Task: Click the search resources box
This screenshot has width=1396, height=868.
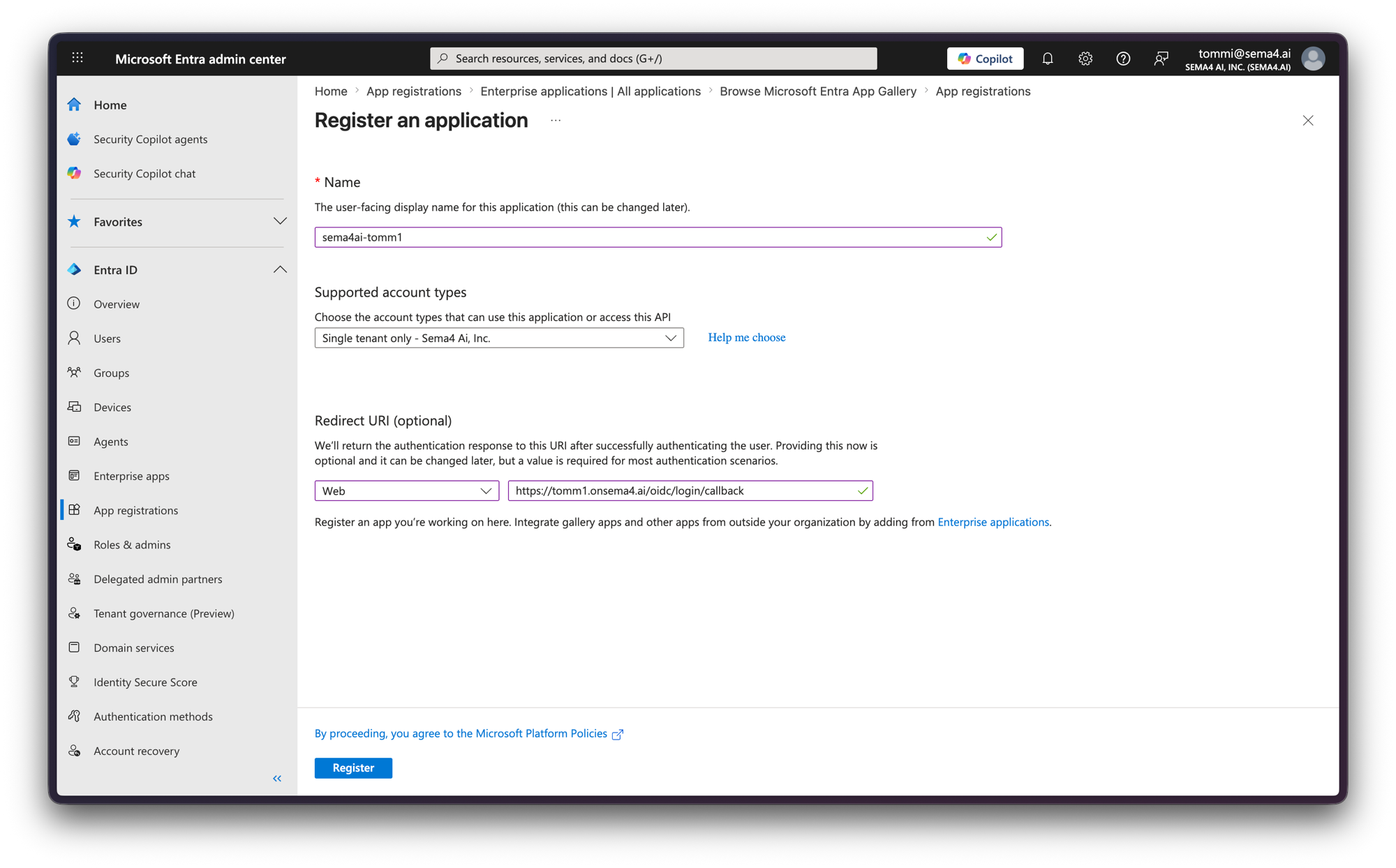Action: click(x=653, y=59)
